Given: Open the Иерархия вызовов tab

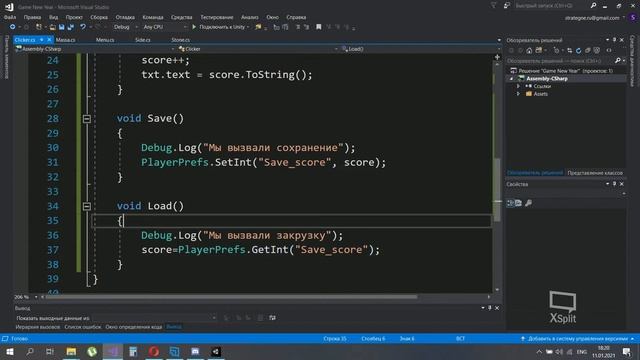Looking at the screenshot, I should click(x=38, y=327).
